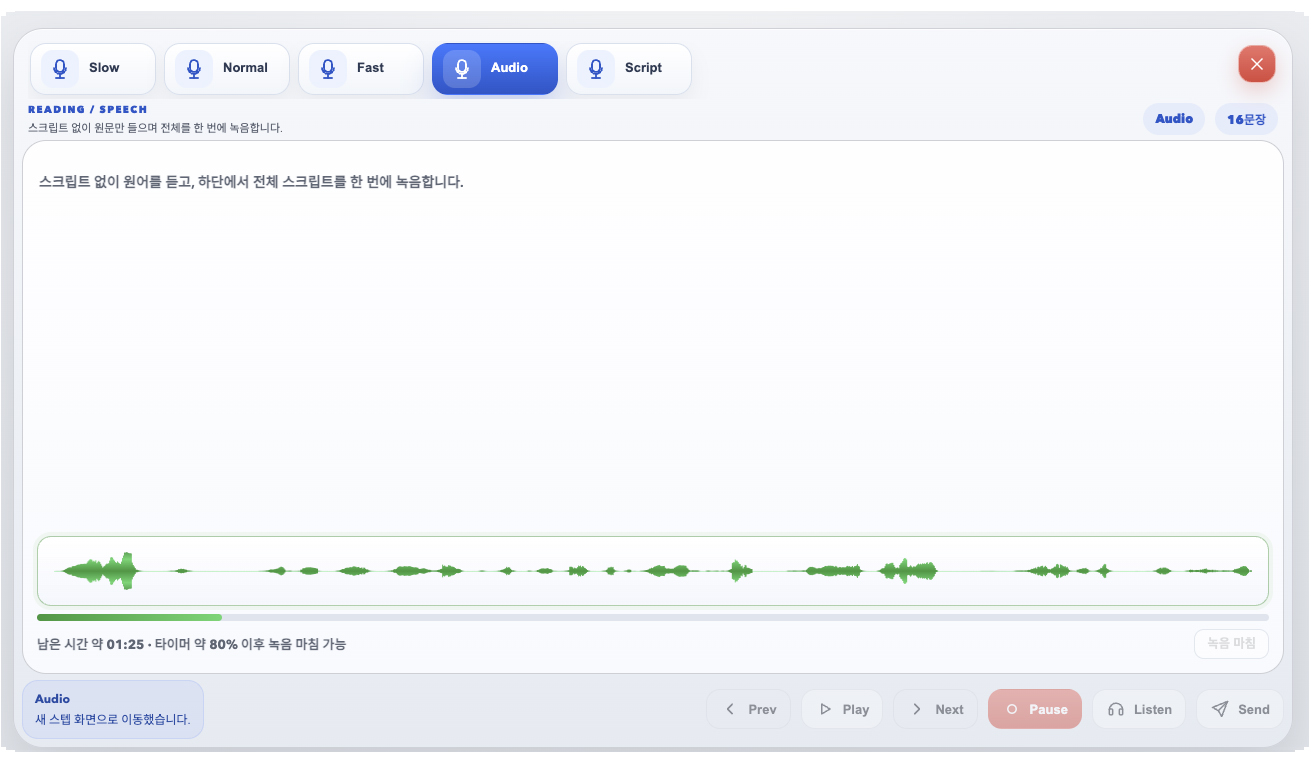Click the microphone icon on Normal tab
This screenshot has width=1311, height=763.
point(194,69)
